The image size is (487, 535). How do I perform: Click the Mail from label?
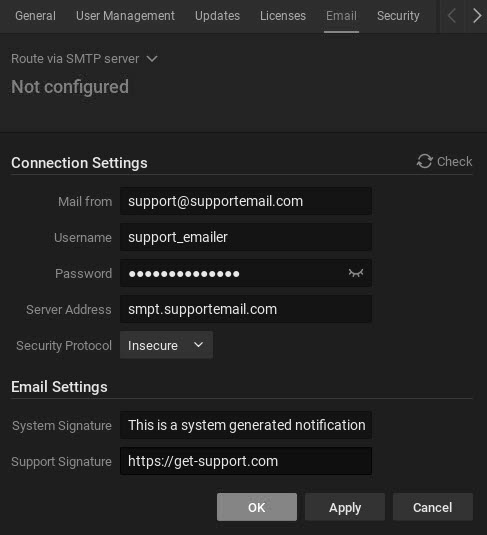tap(85, 201)
